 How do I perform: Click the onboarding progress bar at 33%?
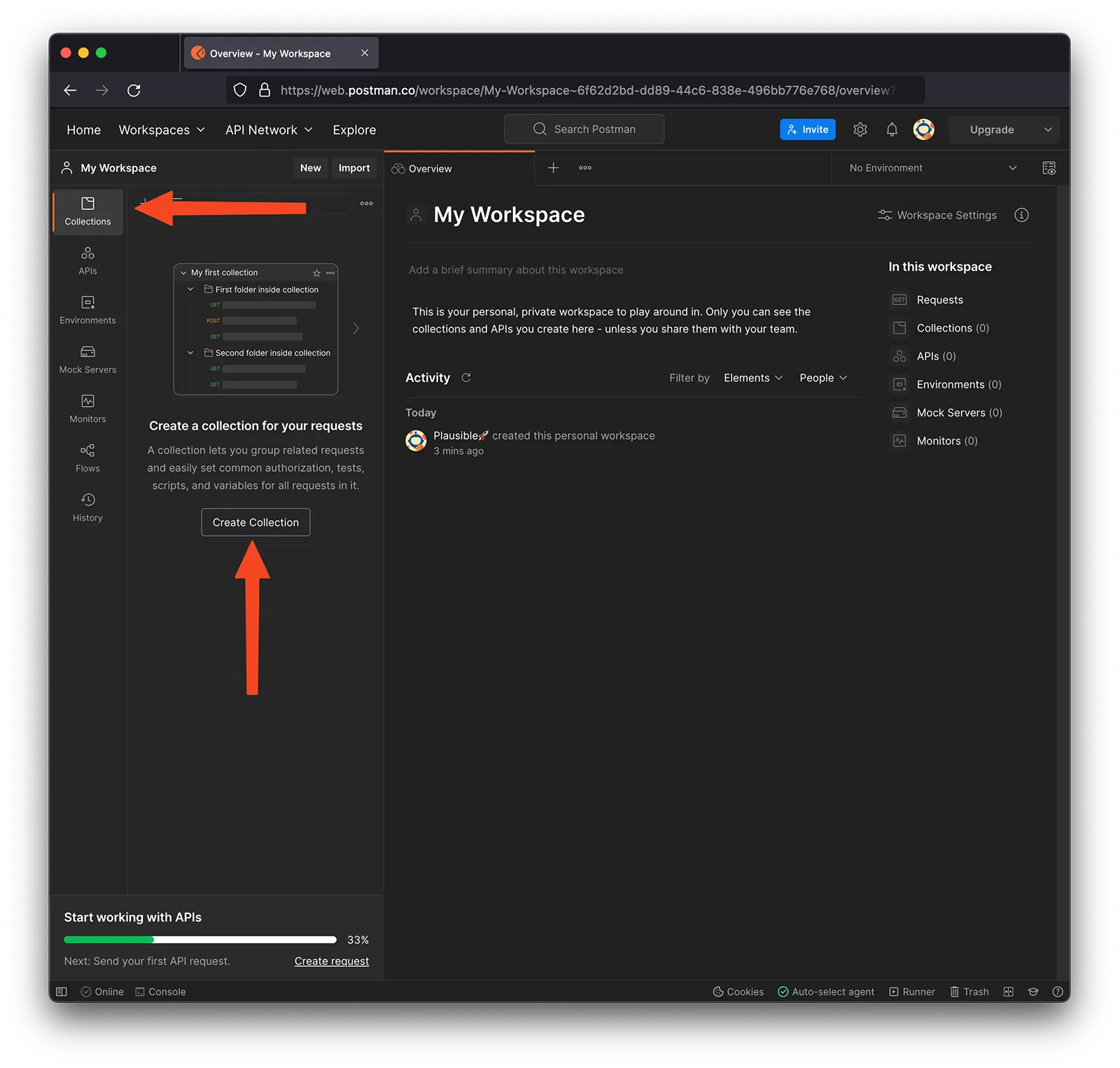tap(200, 940)
